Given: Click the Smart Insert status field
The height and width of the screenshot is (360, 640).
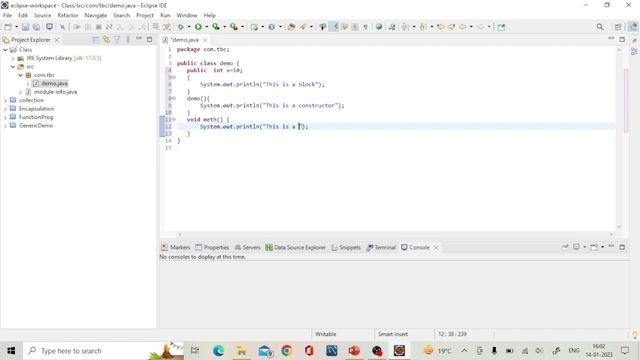Looking at the screenshot, I should click(x=393, y=334).
